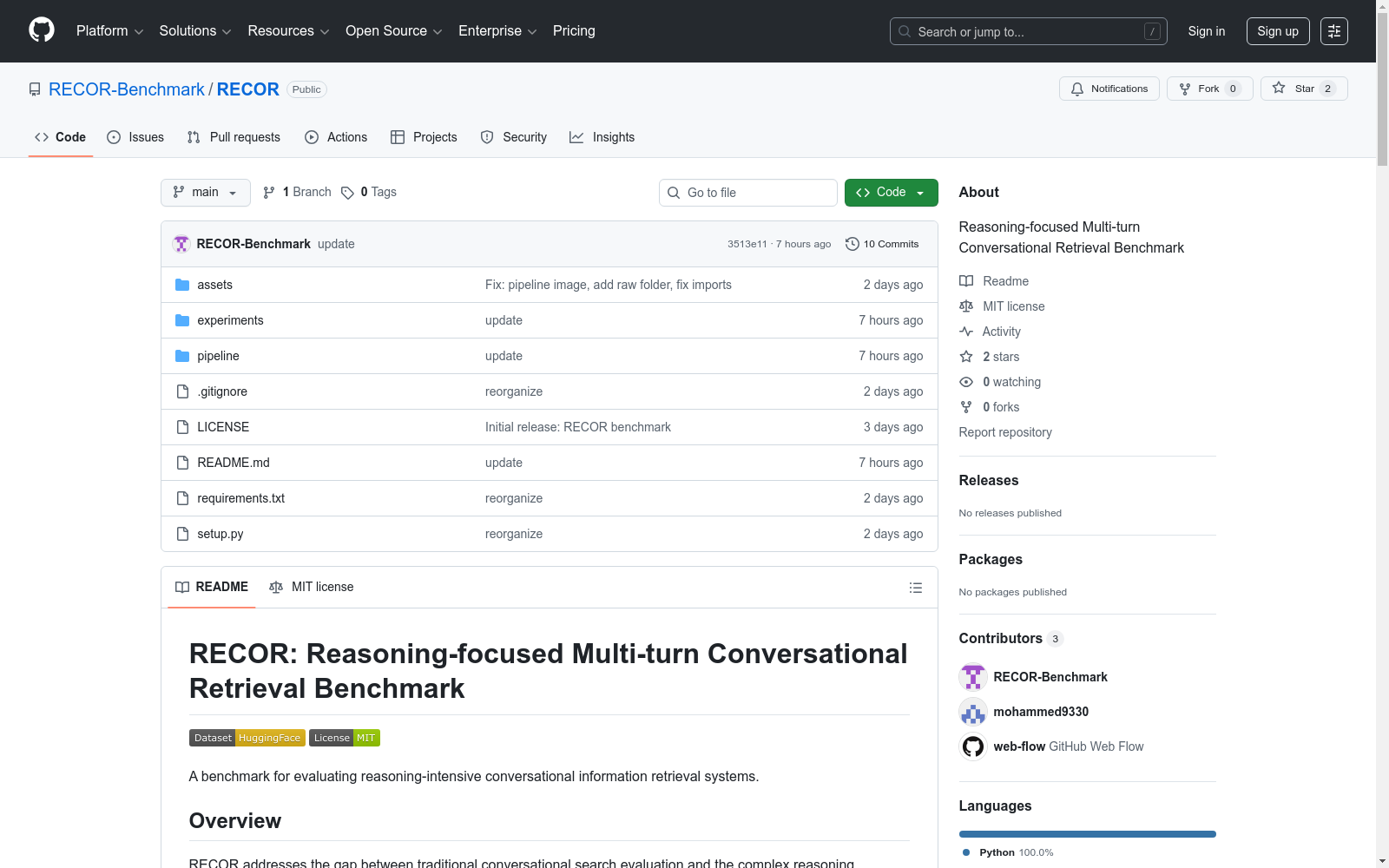Click the README outline list icon

(916, 588)
